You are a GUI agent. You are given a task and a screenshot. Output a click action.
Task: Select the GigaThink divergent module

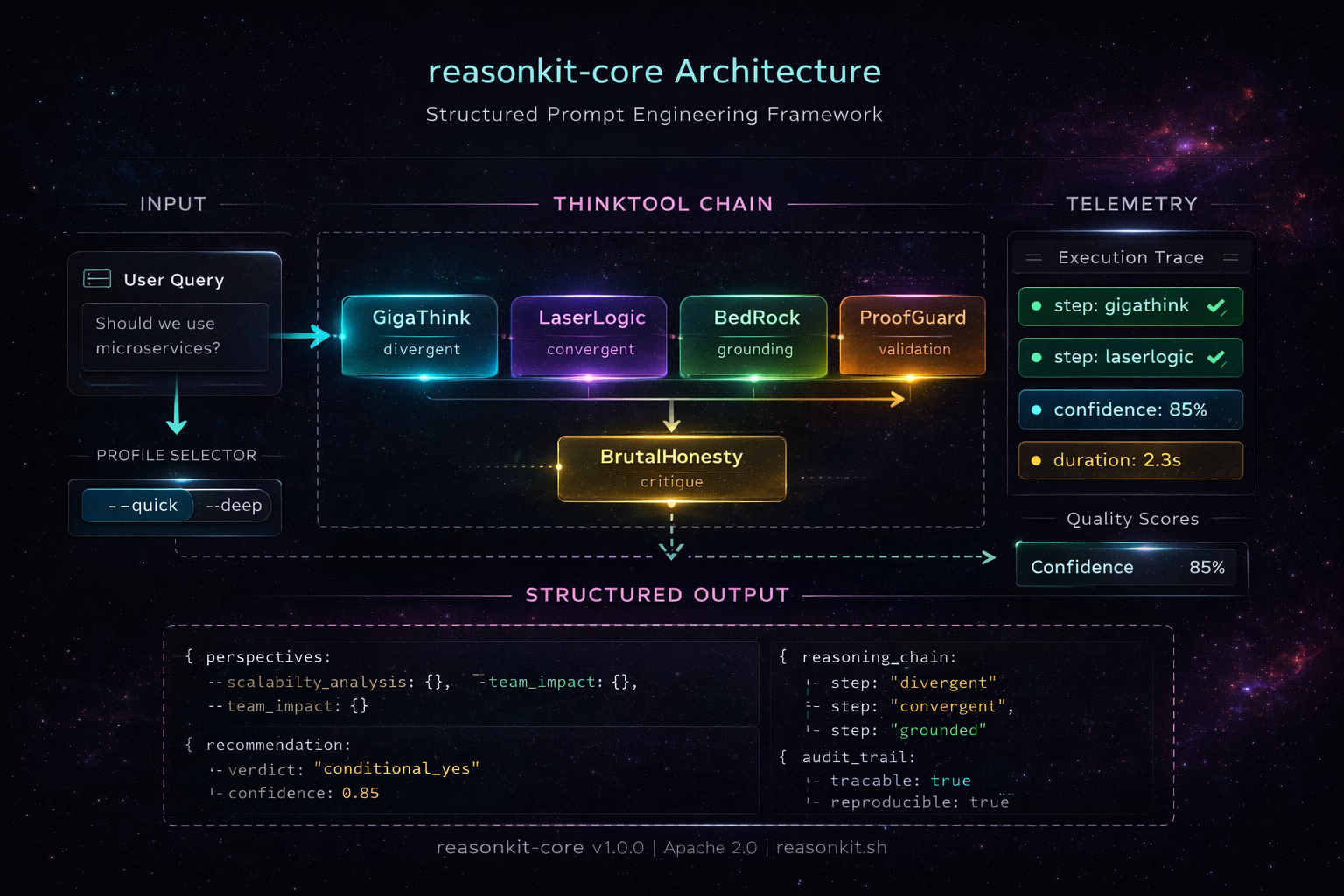tap(421, 334)
